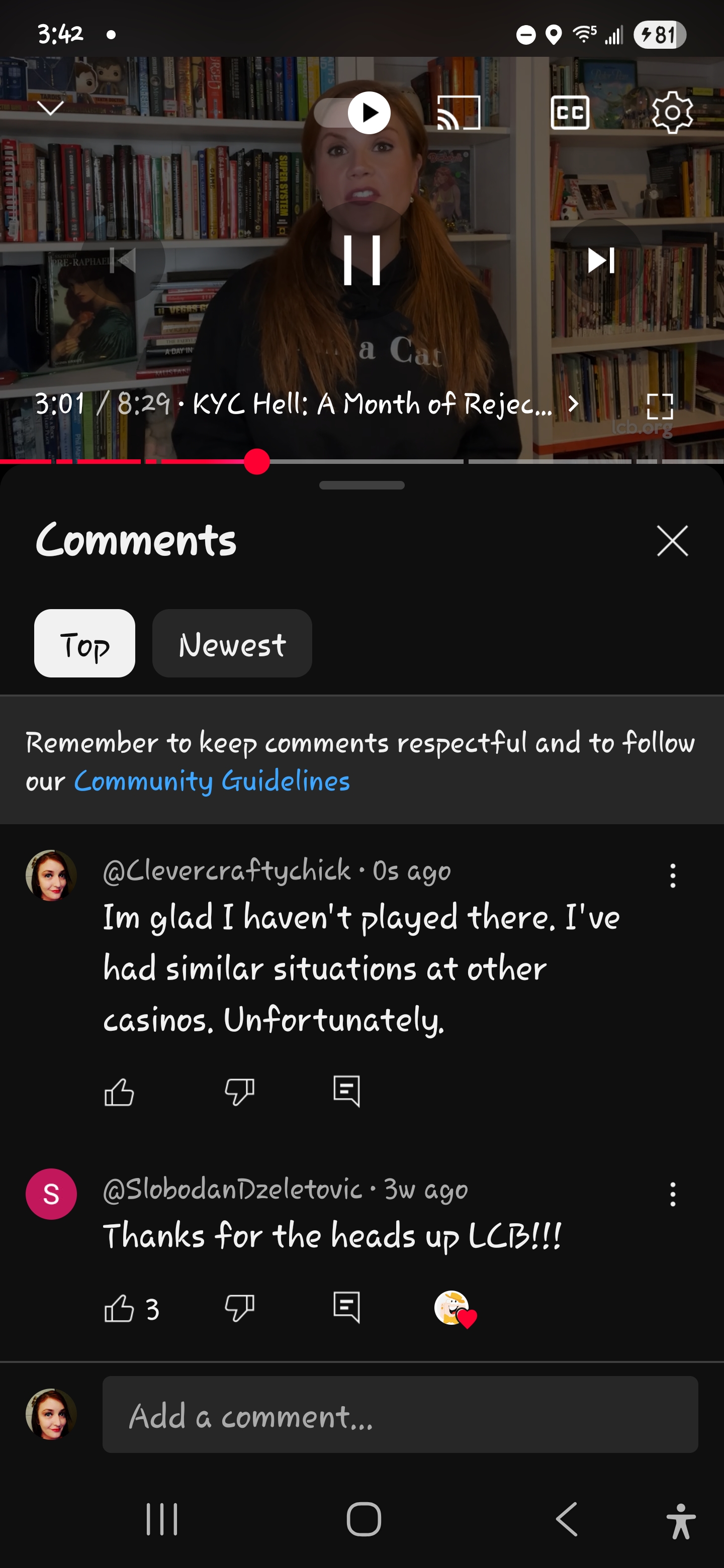Like SlobodanDzeletovic's comment
724x1568 pixels.
pyautogui.click(x=119, y=1308)
